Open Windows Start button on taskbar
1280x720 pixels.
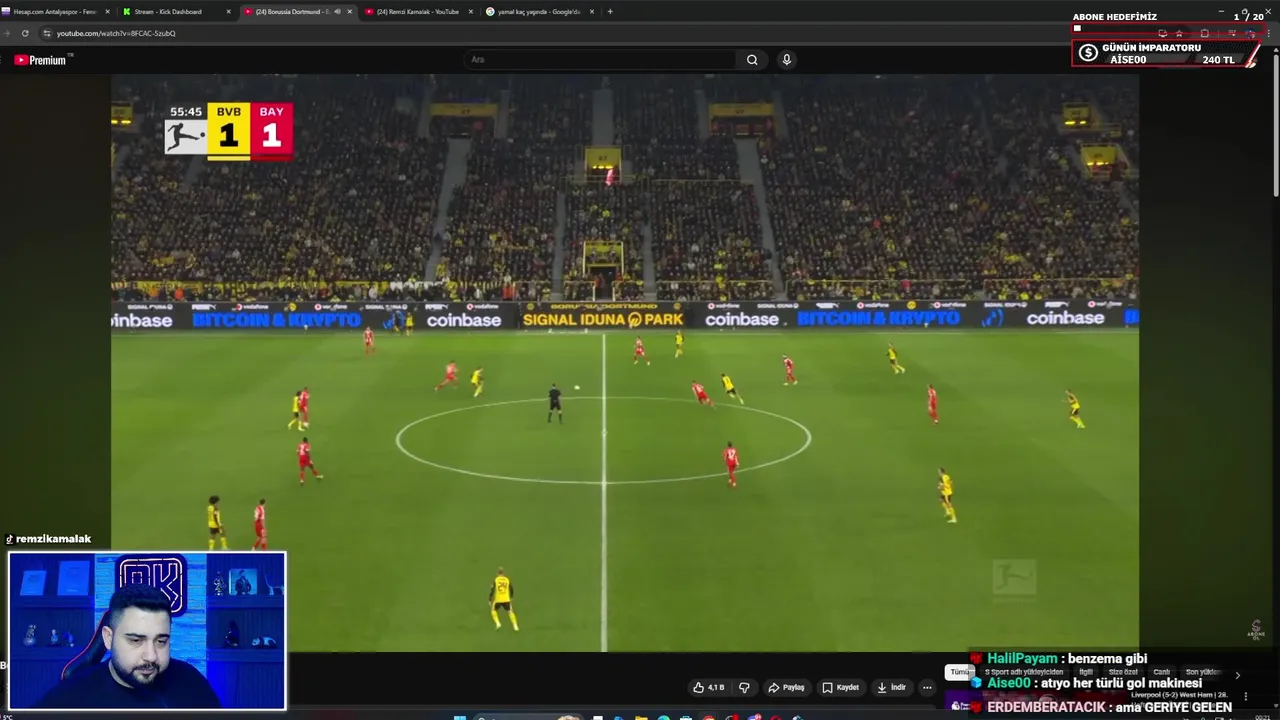click(460, 716)
